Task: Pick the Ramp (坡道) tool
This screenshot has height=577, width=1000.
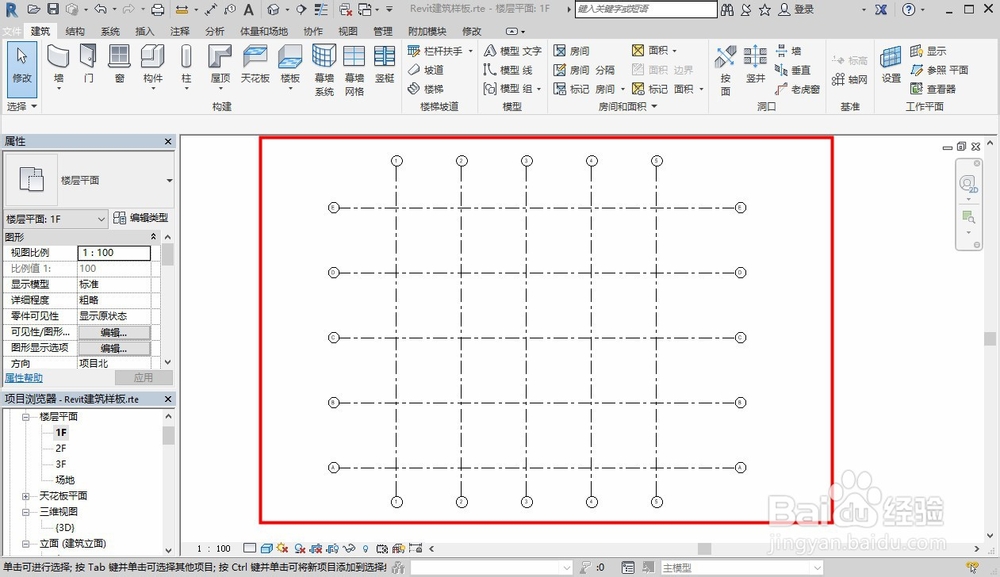Action: point(425,69)
